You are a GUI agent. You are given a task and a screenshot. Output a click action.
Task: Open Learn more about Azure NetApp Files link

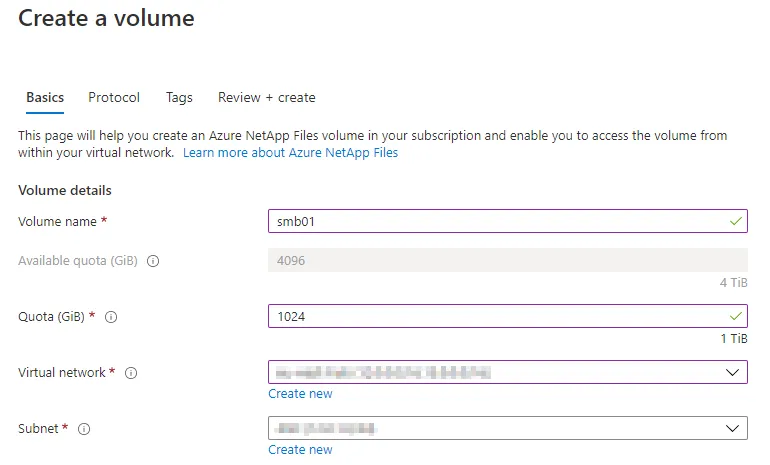pyautogui.click(x=290, y=153)
